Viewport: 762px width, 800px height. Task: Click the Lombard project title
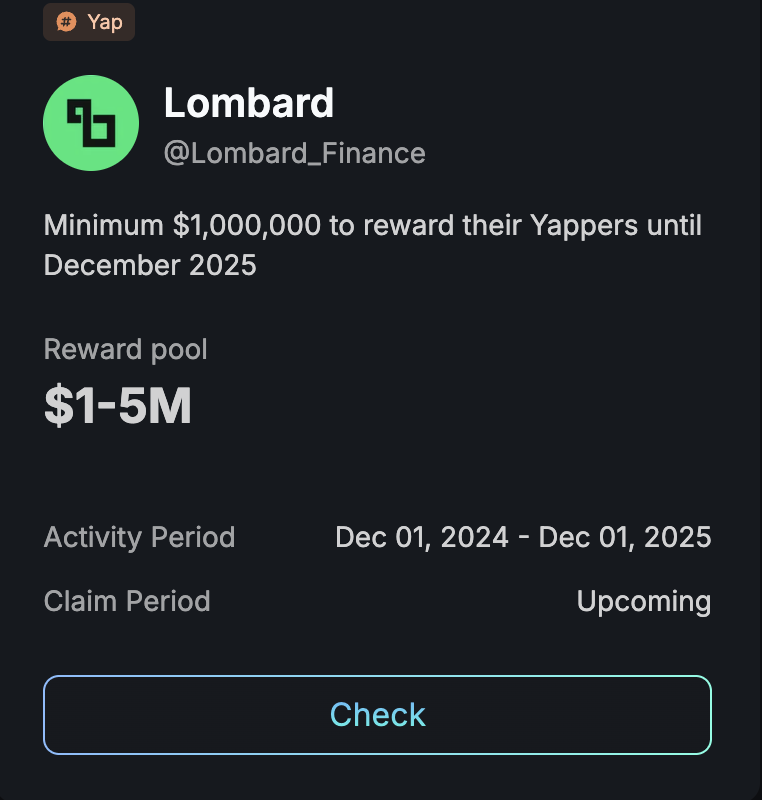click(x=248, y=103)
